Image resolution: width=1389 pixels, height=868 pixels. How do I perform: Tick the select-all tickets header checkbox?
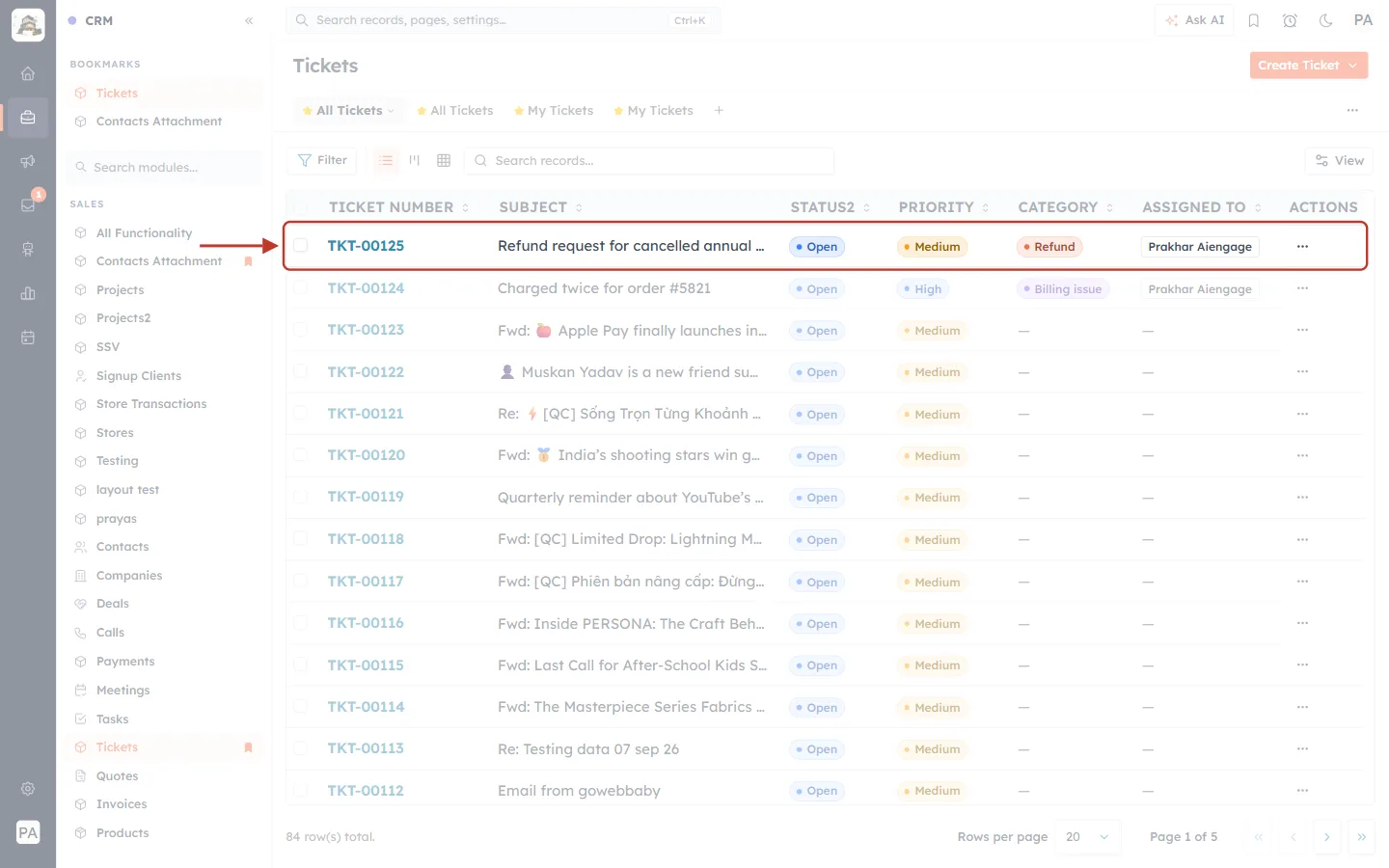click(x=301, y=207)
